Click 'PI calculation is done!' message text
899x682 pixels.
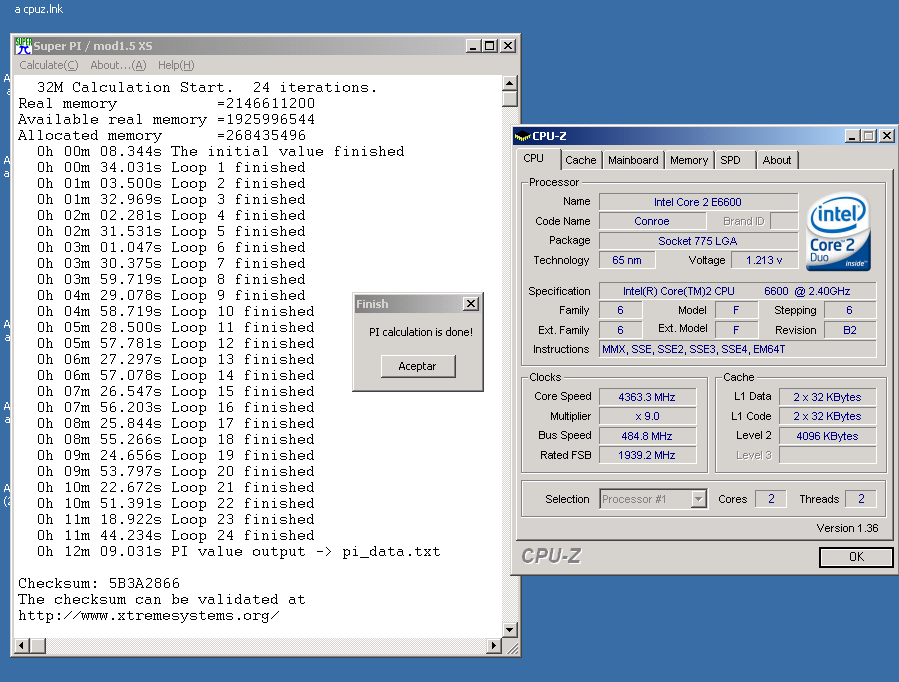tap(421, 332)
